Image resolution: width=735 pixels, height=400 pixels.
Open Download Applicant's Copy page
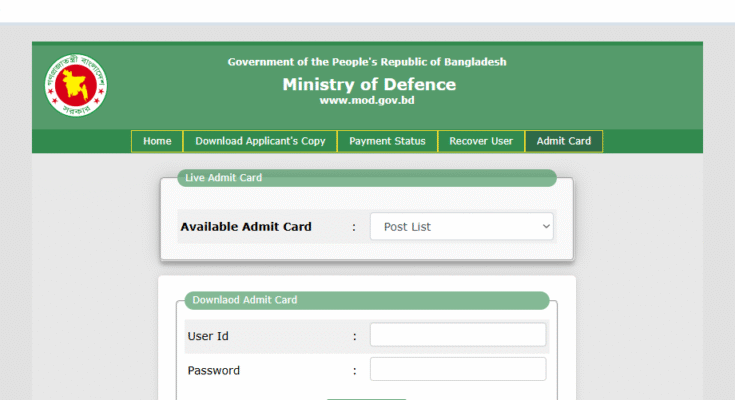pos(260,141)
